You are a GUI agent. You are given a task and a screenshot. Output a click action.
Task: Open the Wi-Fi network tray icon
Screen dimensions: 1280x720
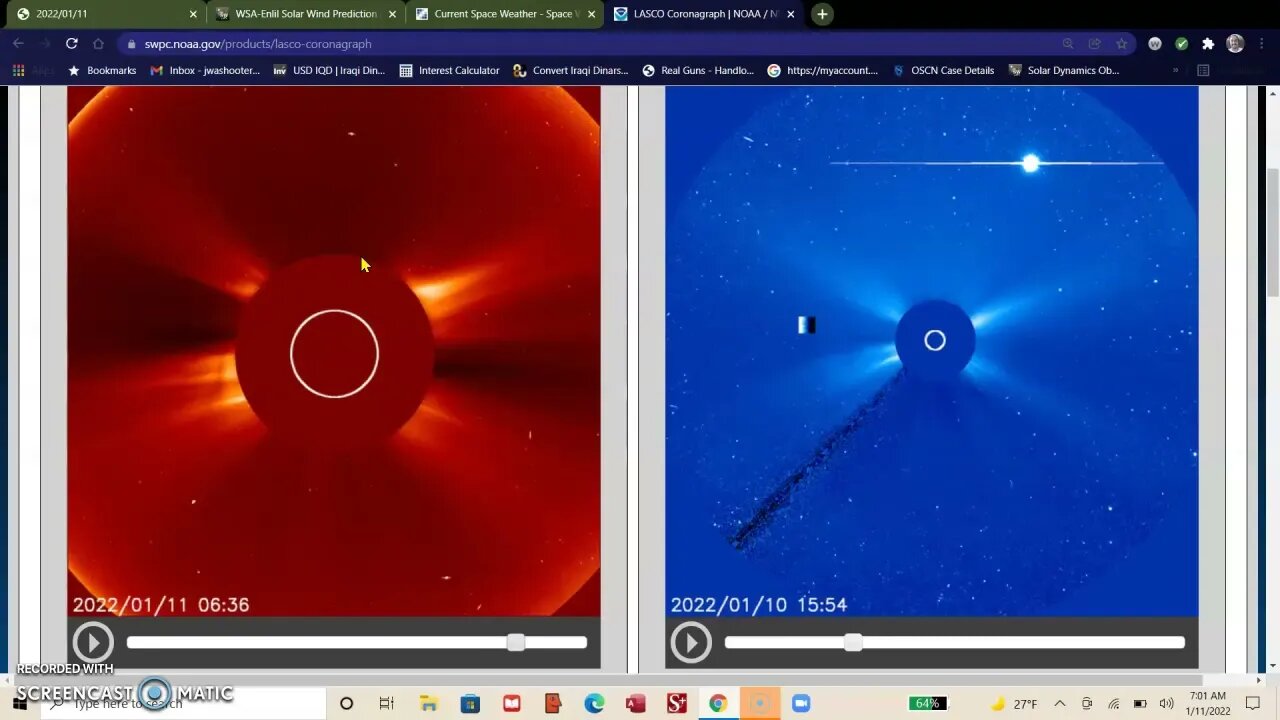click(1114, 704)
